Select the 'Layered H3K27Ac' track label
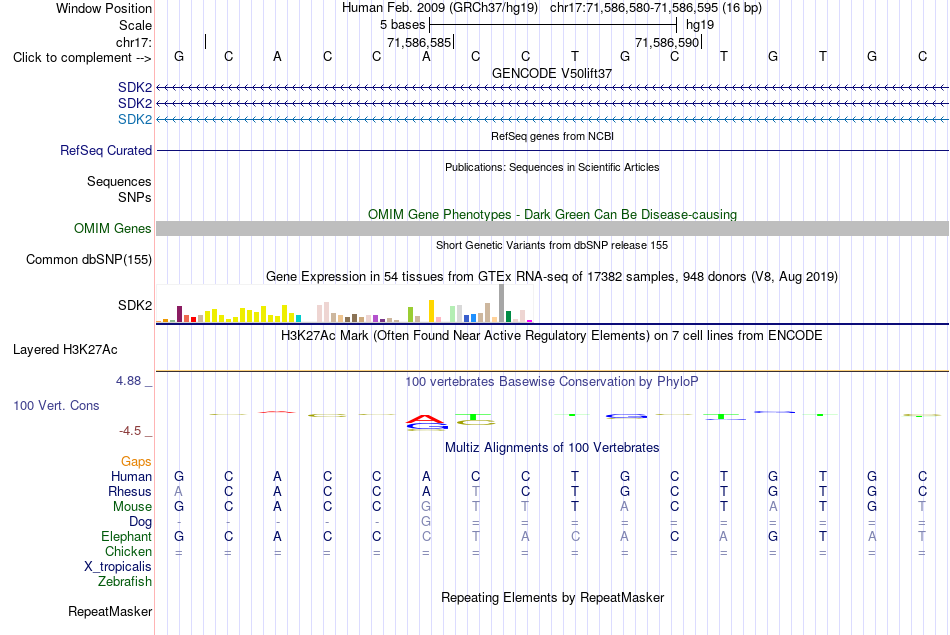The image size is (950, 635). click(x=65, y=350)
